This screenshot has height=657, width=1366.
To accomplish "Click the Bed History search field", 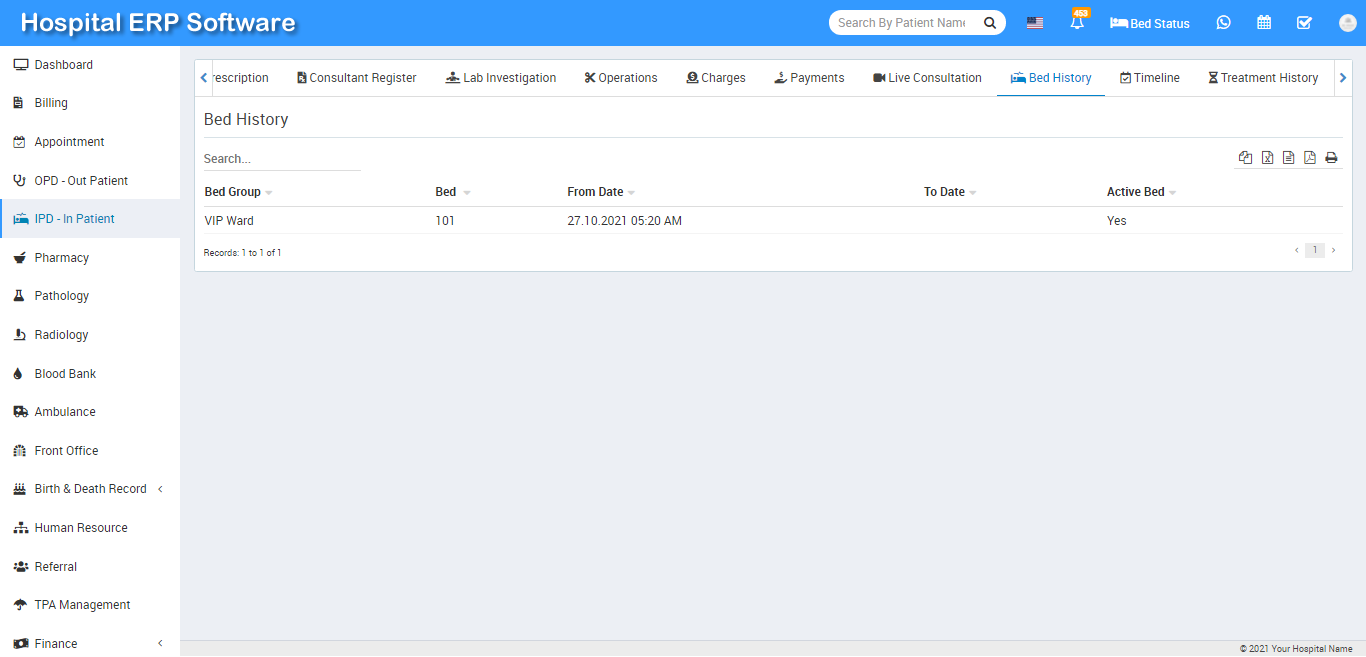I will (x=281, y=159).
